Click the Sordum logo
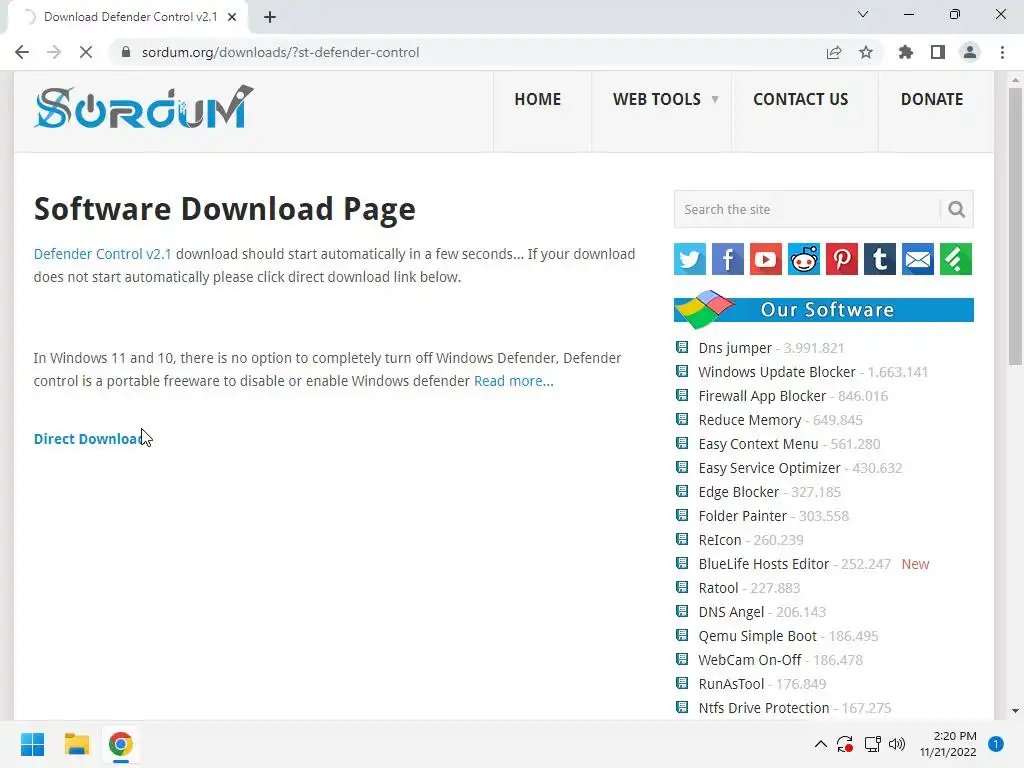This screenshot has height=768, width=1024. pos(143,108)
